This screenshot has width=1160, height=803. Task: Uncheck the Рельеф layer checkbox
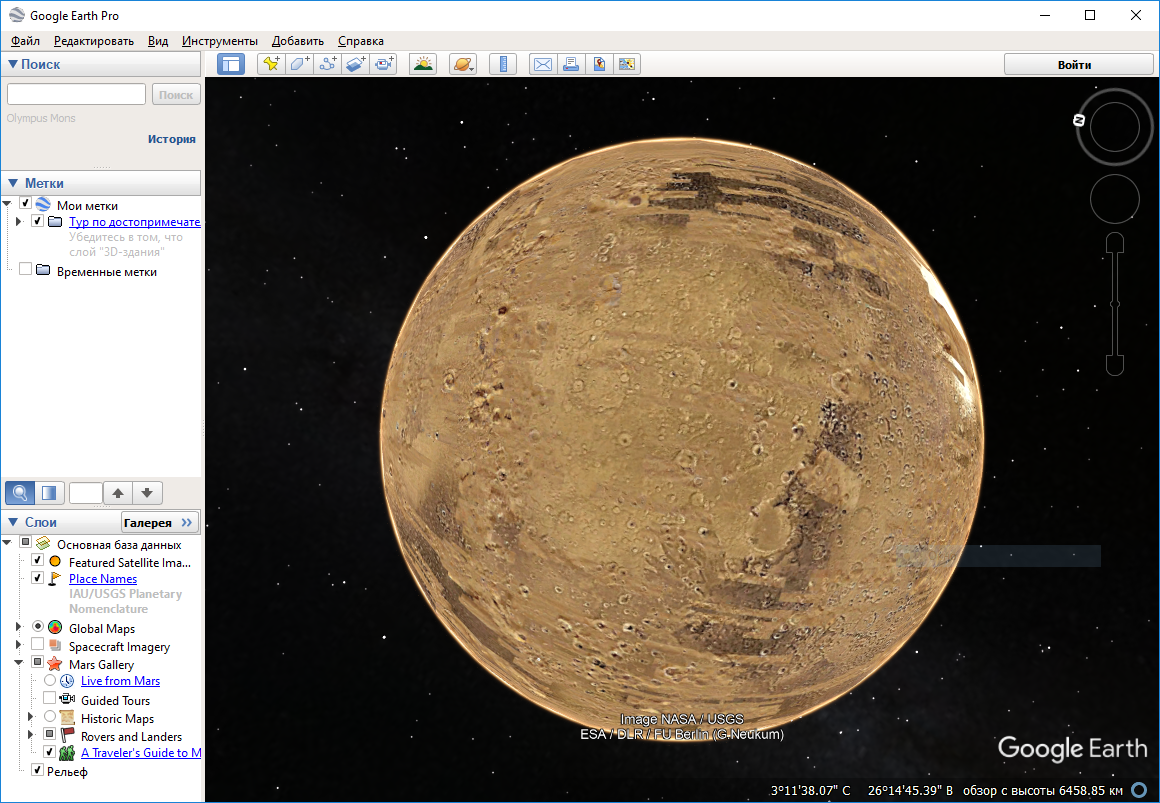point(38,770)
